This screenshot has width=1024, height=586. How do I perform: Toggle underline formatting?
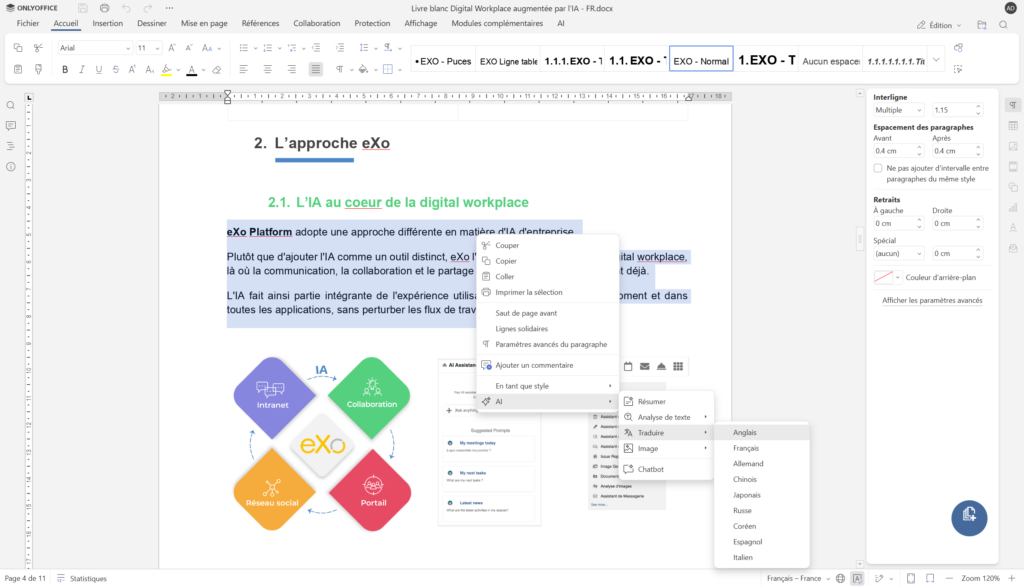(98, 70)
